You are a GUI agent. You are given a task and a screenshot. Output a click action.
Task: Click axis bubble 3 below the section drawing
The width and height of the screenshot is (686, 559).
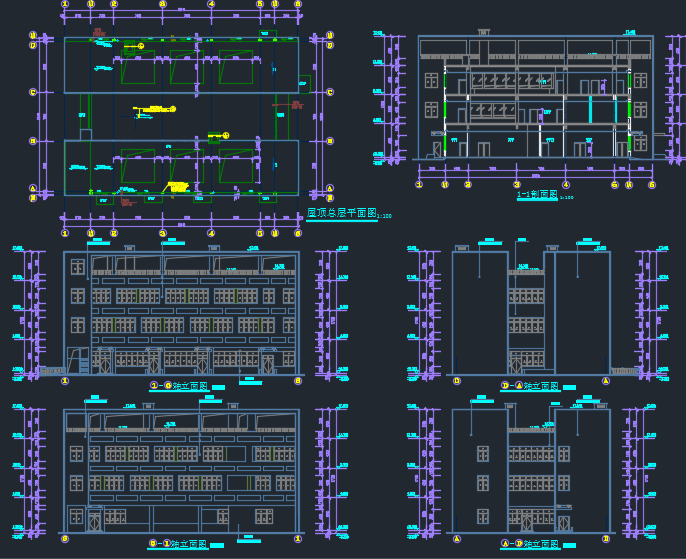(x=516, y=185)
